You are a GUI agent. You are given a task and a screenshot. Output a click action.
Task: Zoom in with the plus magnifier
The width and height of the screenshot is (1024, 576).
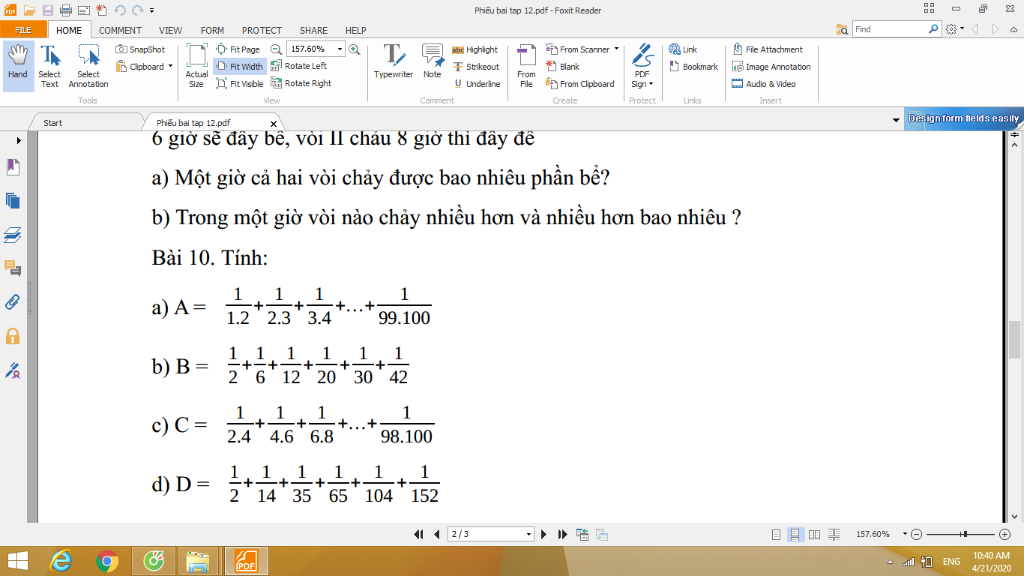pos(355,49)
